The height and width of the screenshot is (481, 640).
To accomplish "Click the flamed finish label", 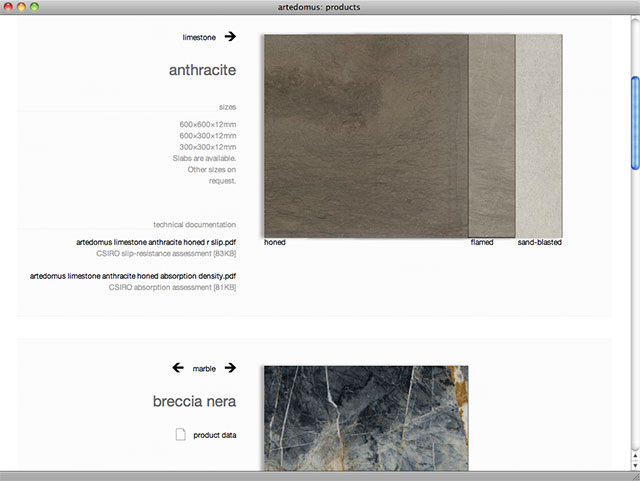I will click(482, 242).
